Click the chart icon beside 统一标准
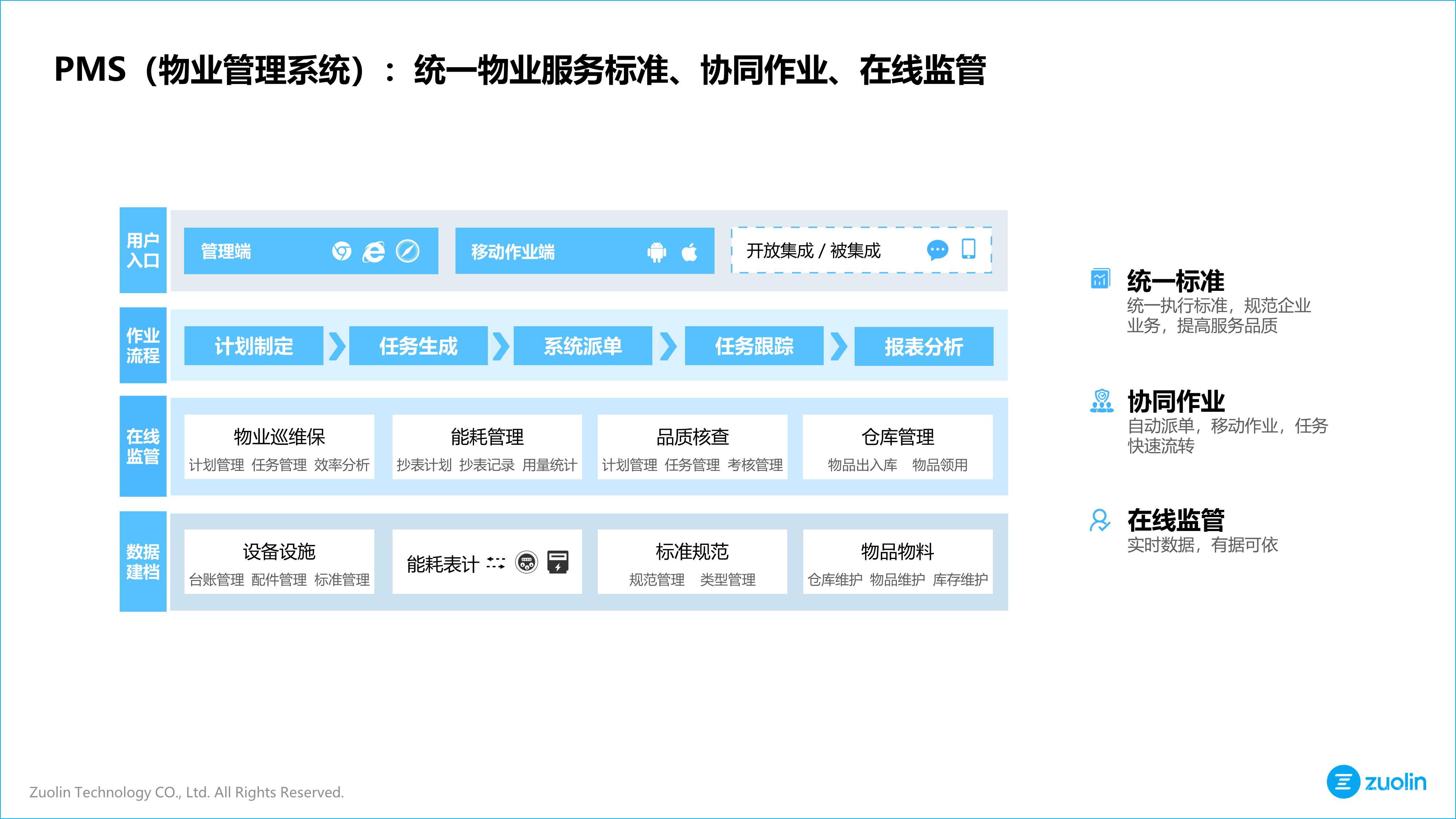This screenshot has width=1456, height=819. pyautogui.click(x=1100, y=279)
